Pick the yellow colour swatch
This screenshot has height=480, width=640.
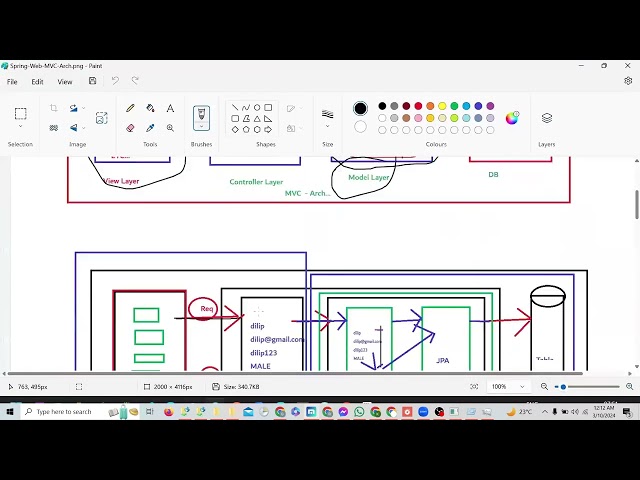pyautogui.click(x=442, y=106)
